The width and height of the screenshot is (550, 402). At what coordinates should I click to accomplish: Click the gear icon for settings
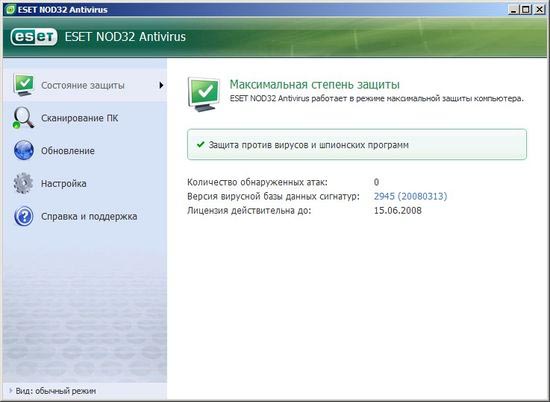[24, 183]
